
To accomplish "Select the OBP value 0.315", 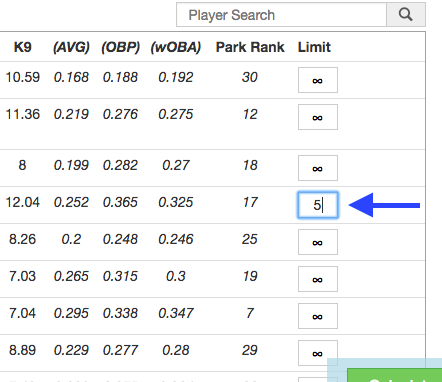I will coord(120,276).
